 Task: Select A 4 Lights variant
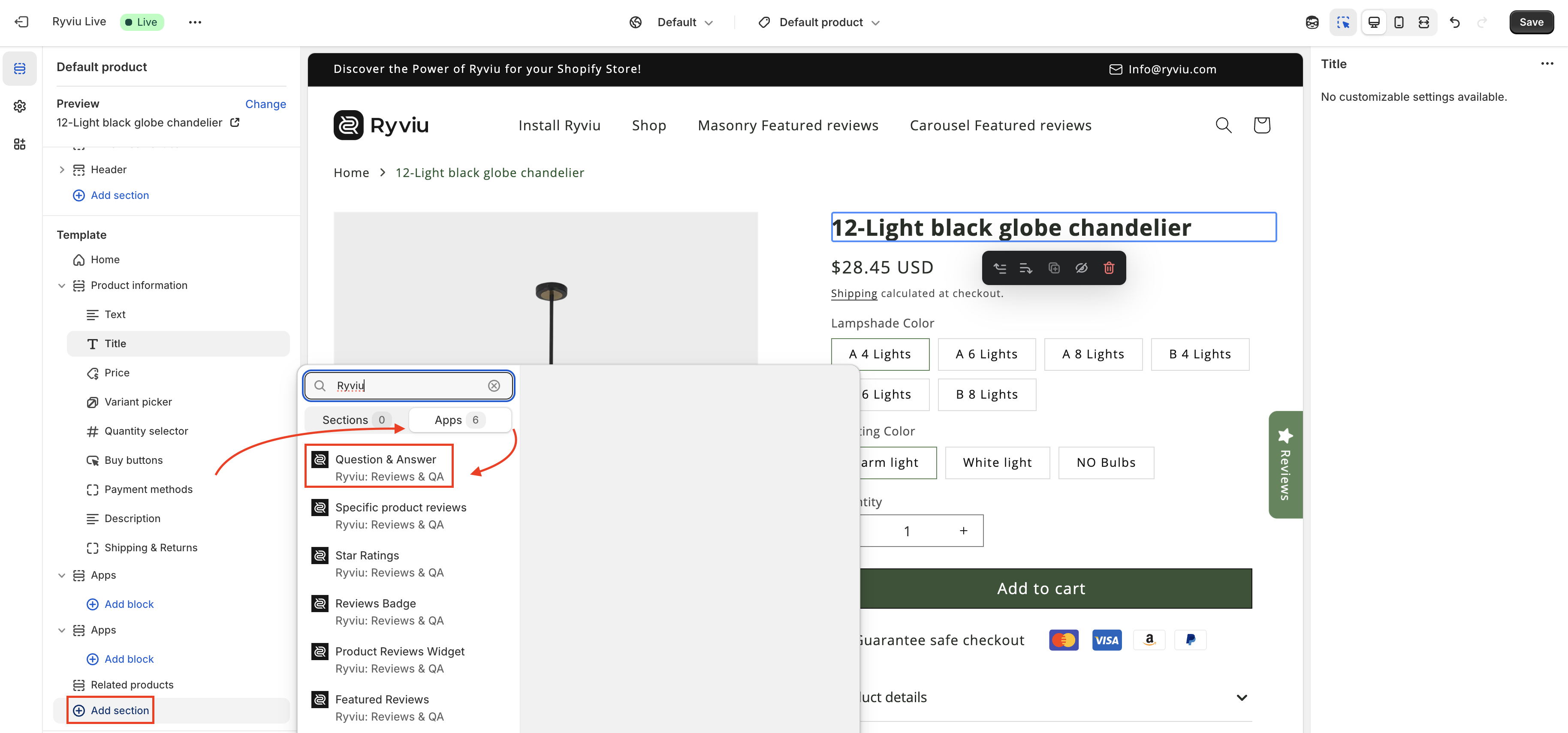point(880,354)
